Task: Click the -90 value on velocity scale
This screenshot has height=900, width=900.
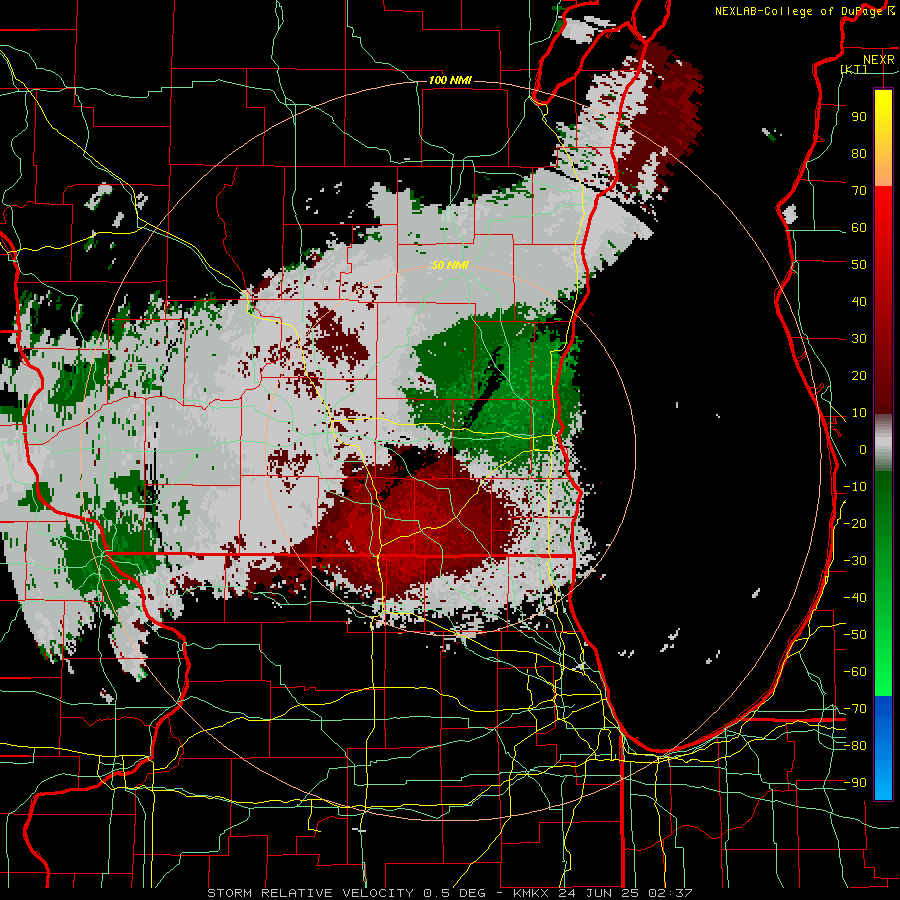Action: tap(855, 783)
